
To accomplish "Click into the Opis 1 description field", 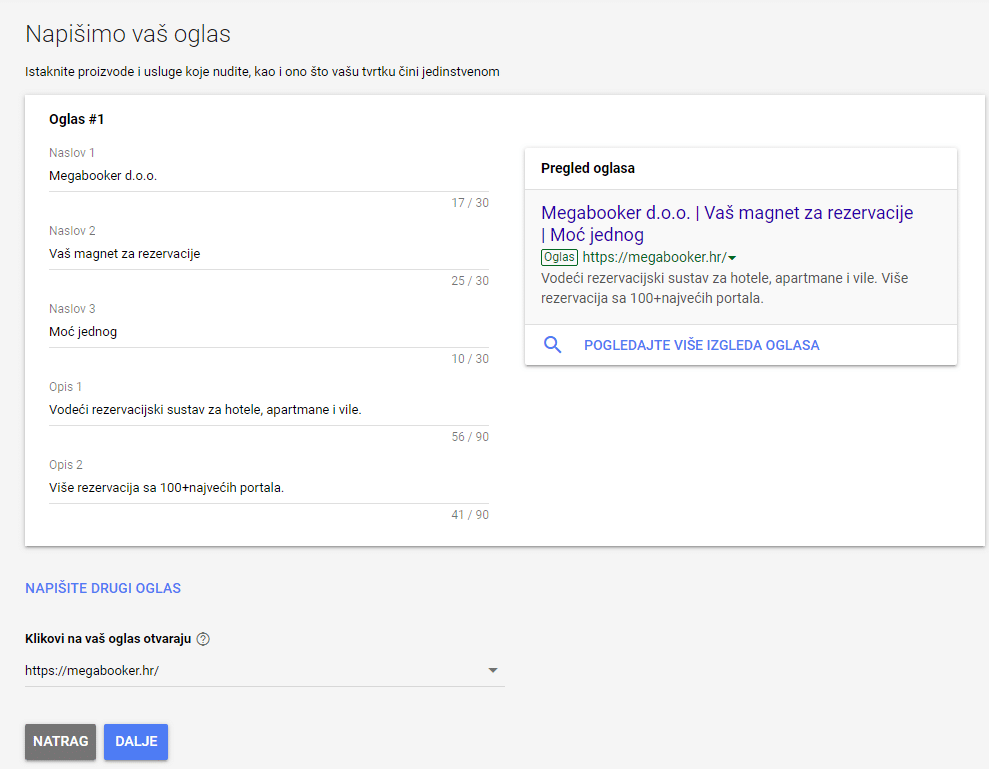I will tap(268, 410).
